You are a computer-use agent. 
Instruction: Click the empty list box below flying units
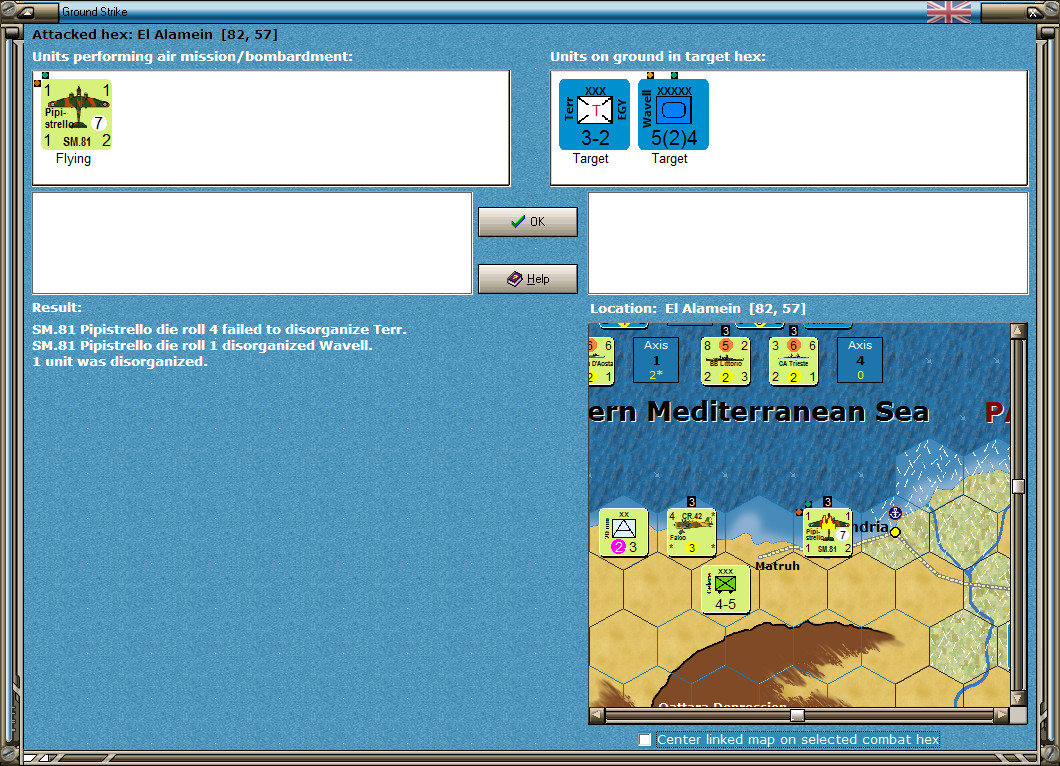[252, 243]
